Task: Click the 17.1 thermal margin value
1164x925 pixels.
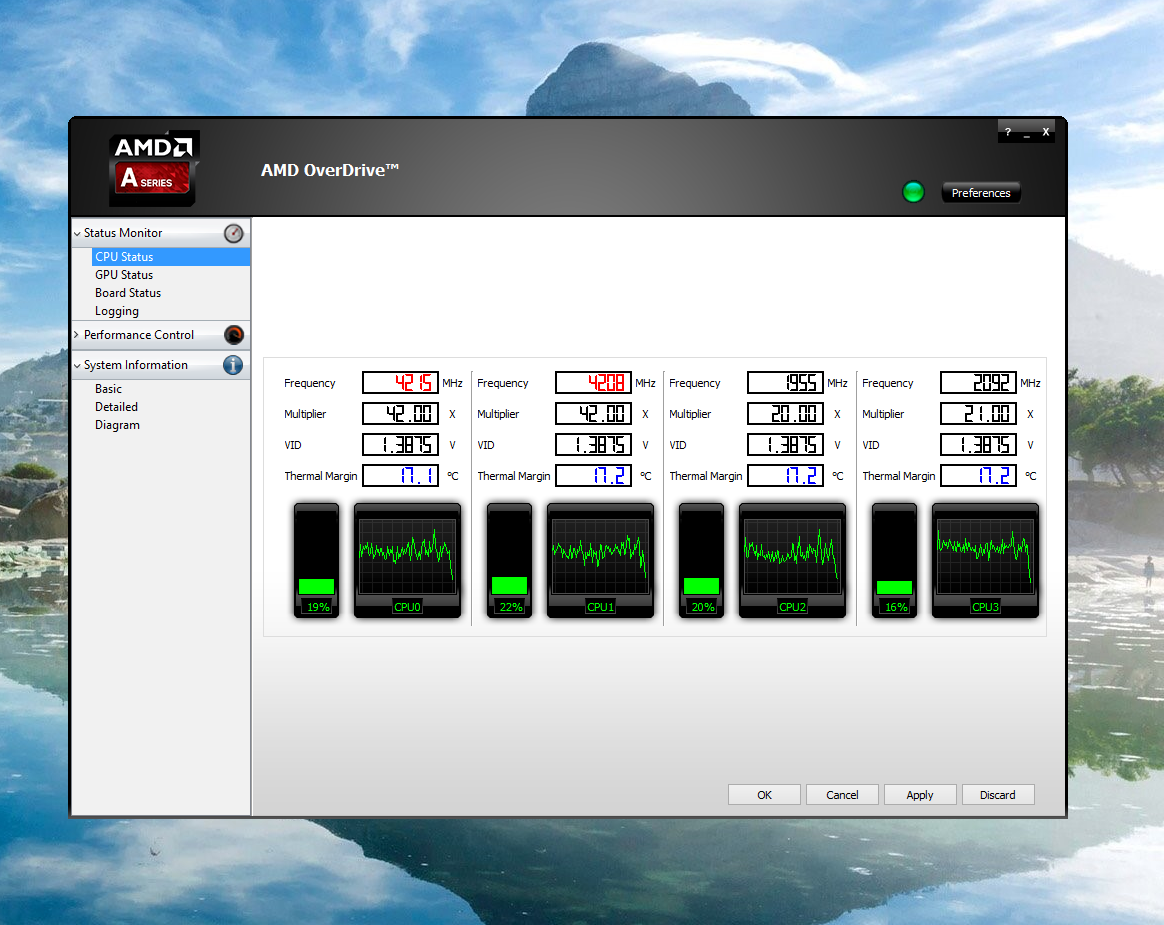Action: (400, 475)
